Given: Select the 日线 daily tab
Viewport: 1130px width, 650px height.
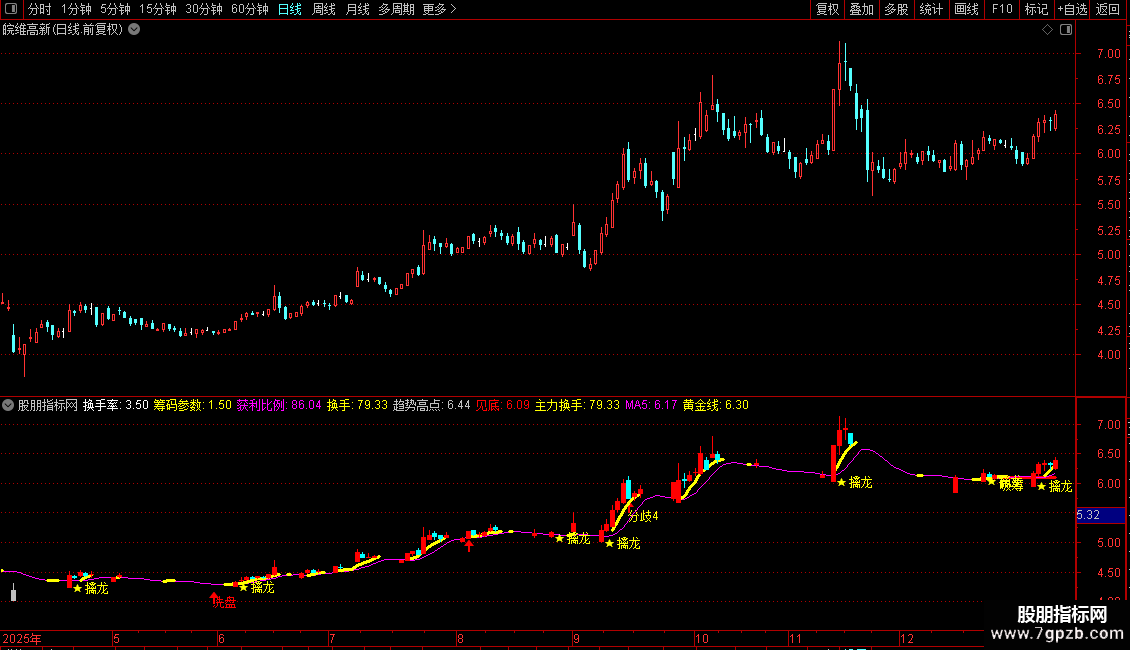Looking at the screenshot, I should coord(290,9).
